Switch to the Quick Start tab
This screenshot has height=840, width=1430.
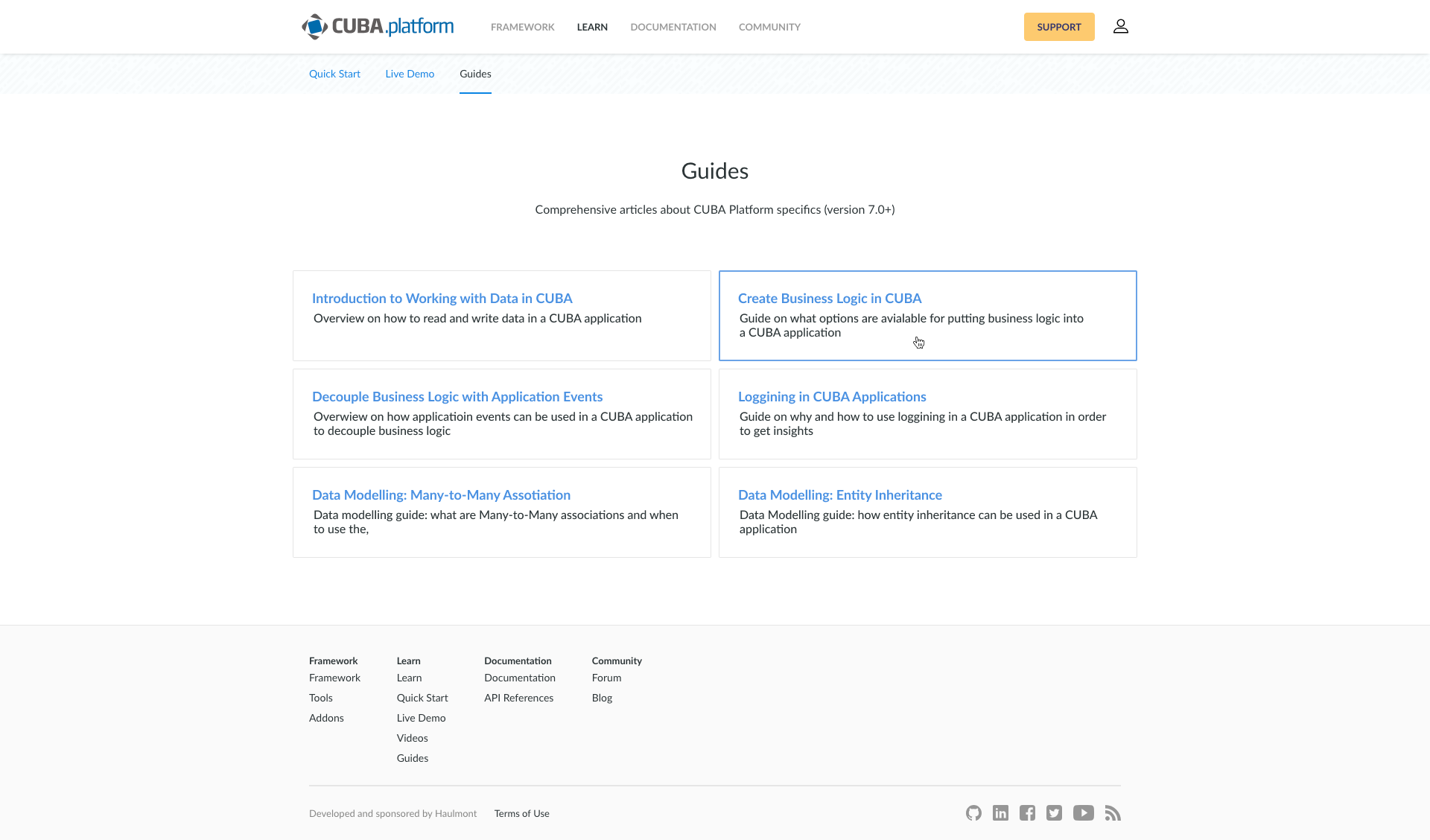tap(334, 74)
